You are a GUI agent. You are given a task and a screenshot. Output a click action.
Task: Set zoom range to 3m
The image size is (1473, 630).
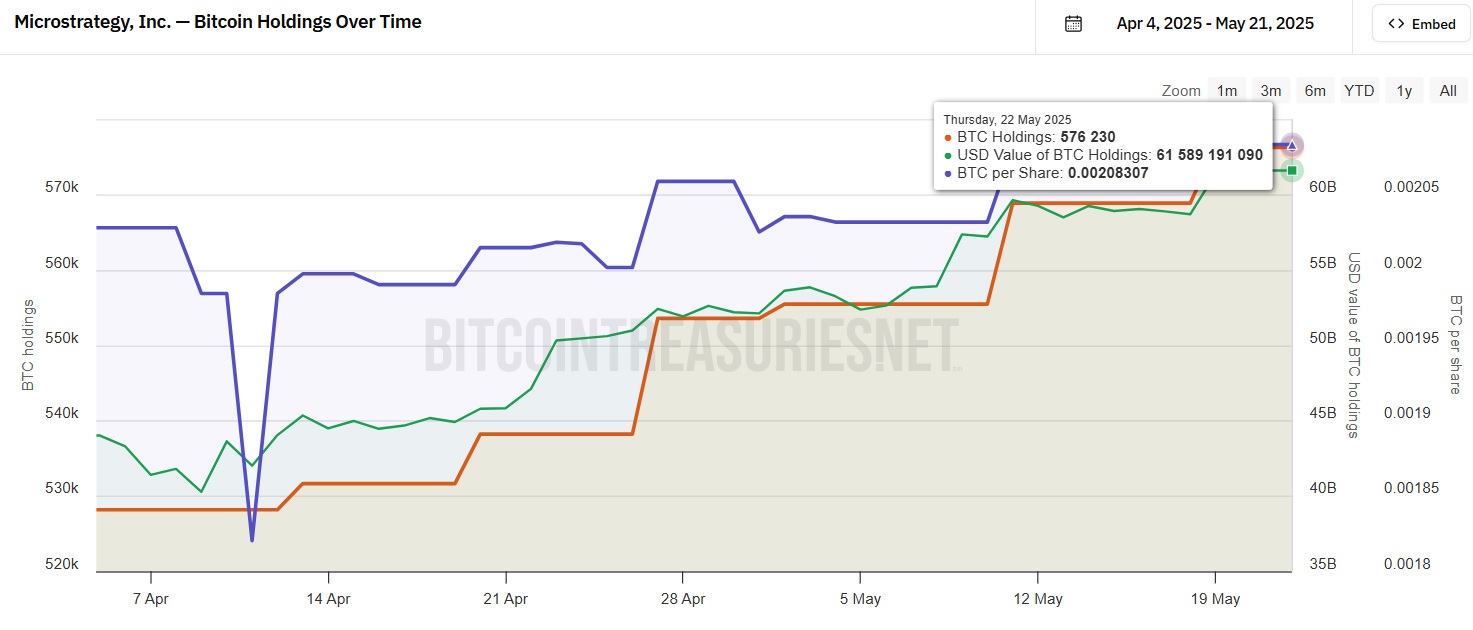point(1271,91)
